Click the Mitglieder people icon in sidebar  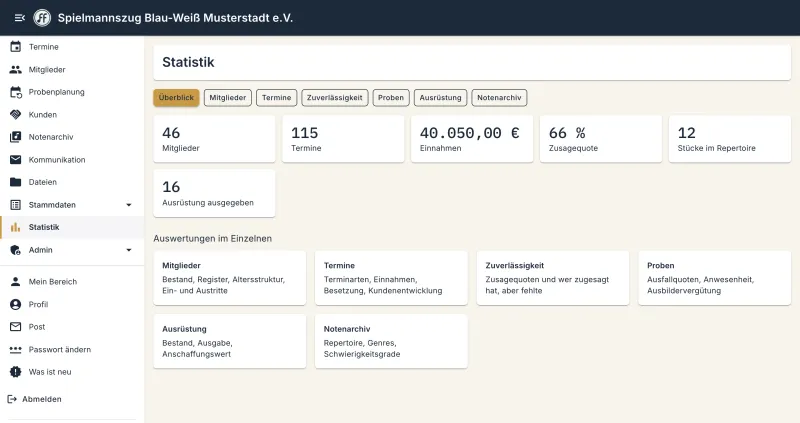[16, 69]
